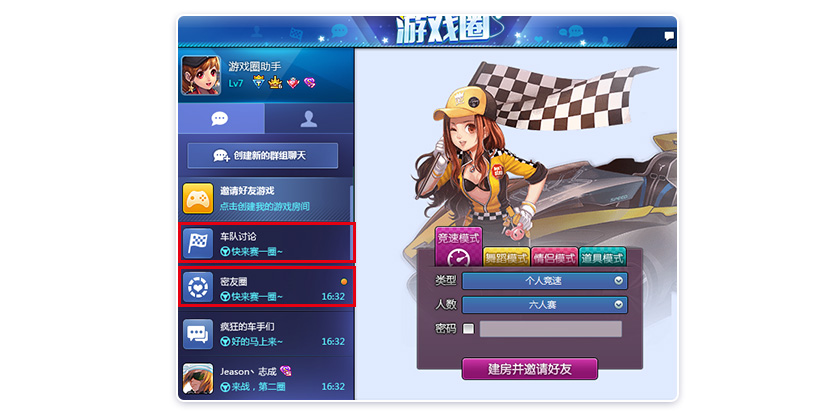
Task: Click the crown badge next to Lv7
Action: tap(275, 83)
